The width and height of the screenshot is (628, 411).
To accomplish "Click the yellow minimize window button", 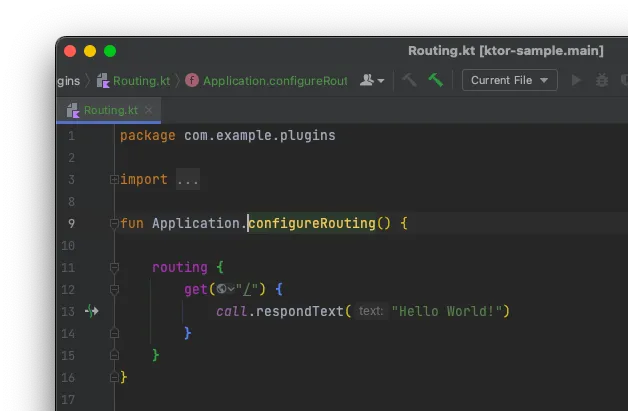I will tap(90, 51).
